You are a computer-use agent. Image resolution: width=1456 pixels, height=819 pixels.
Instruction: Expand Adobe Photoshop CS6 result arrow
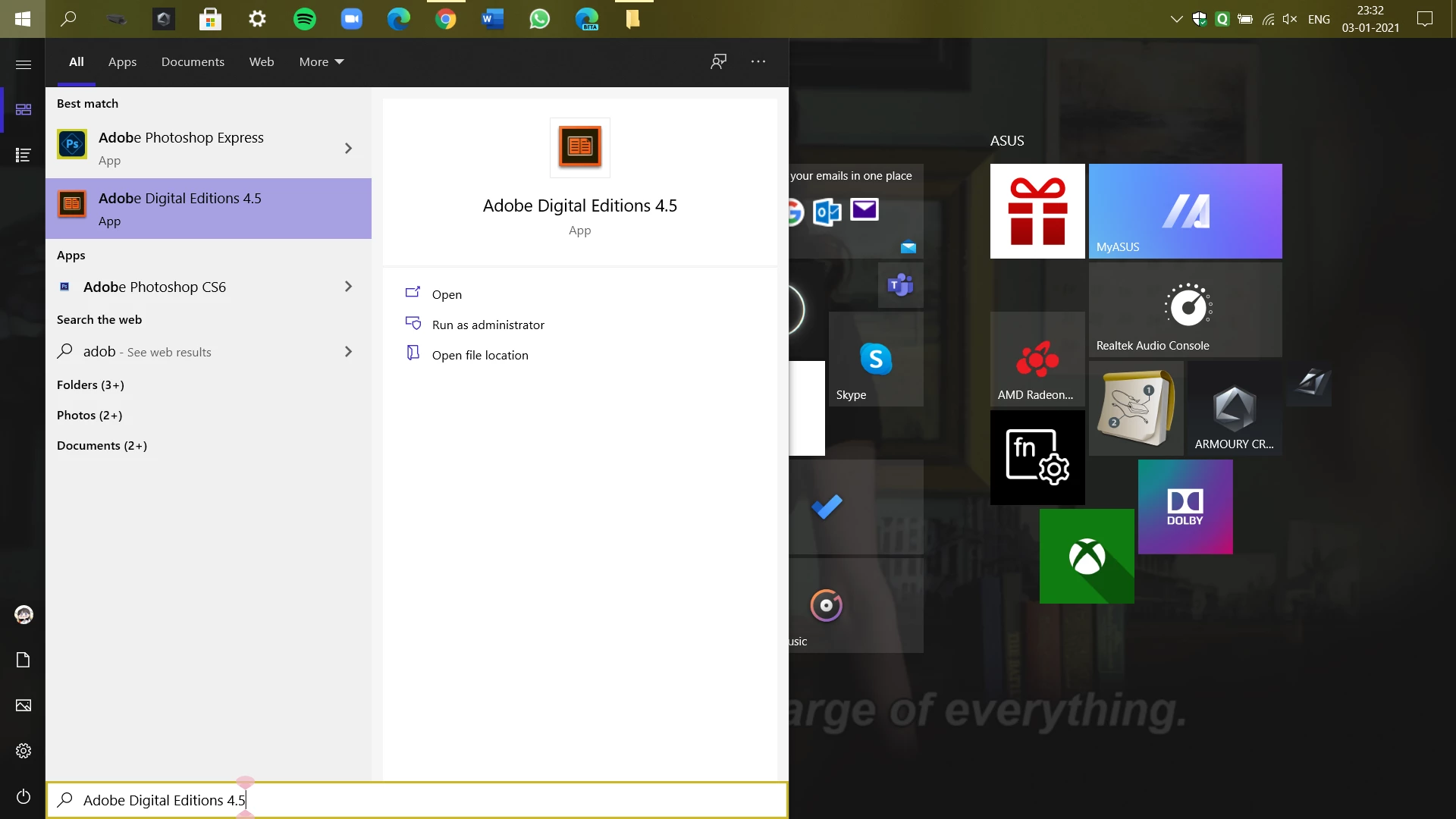click(348, 287)
